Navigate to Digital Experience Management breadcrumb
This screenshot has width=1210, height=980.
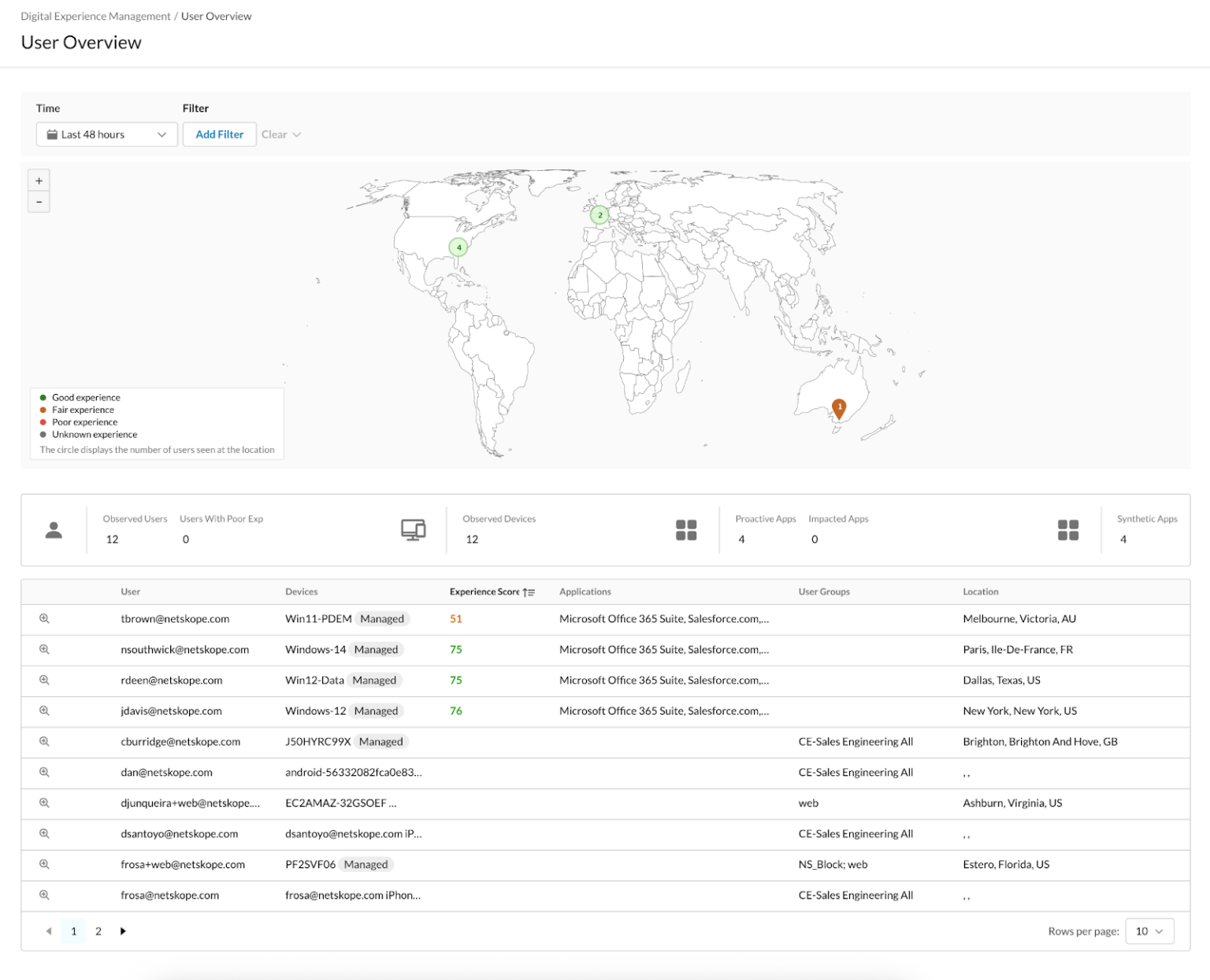[x=96, y=16]
